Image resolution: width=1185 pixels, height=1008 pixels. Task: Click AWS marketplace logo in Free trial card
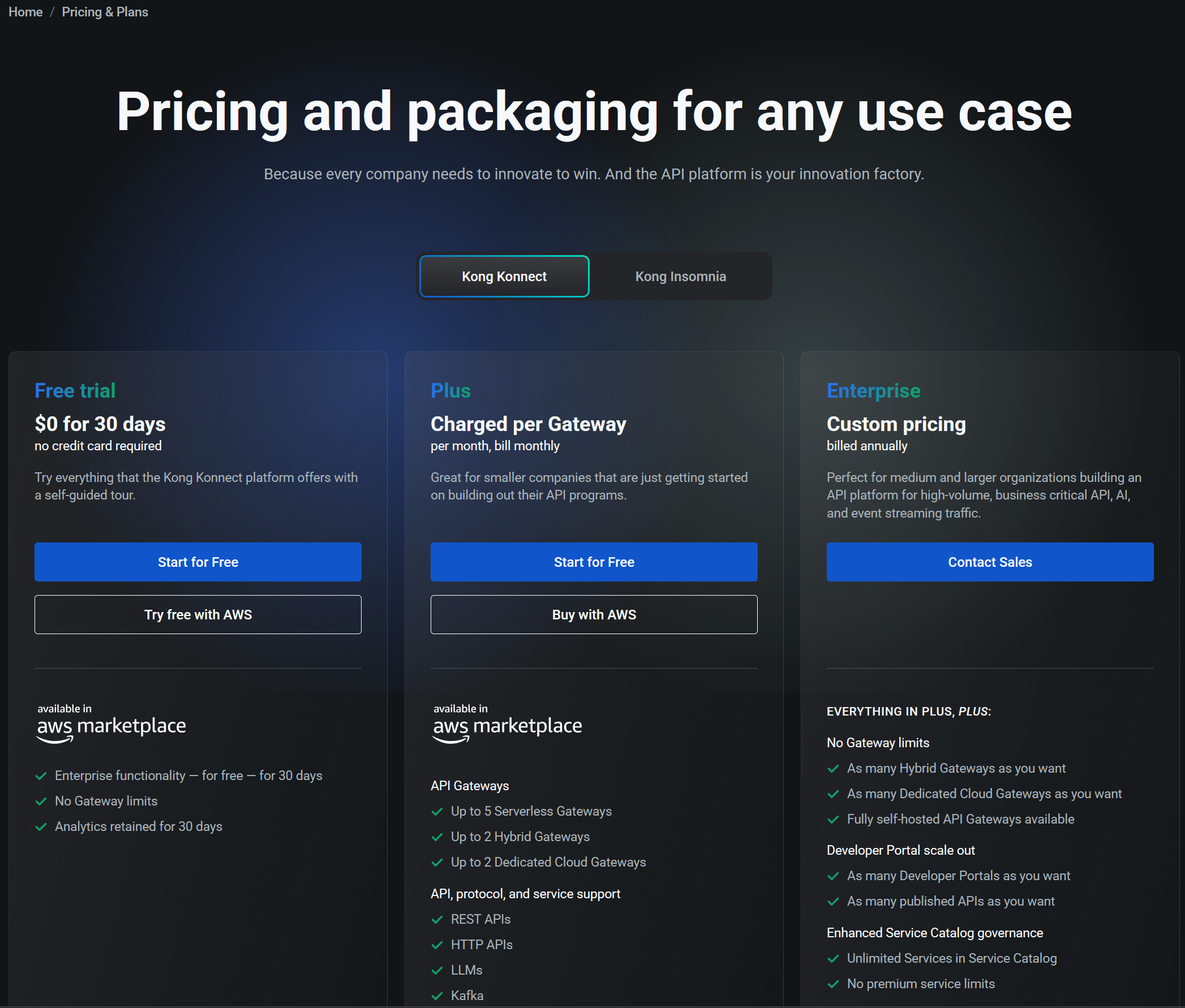click(111, 725)
